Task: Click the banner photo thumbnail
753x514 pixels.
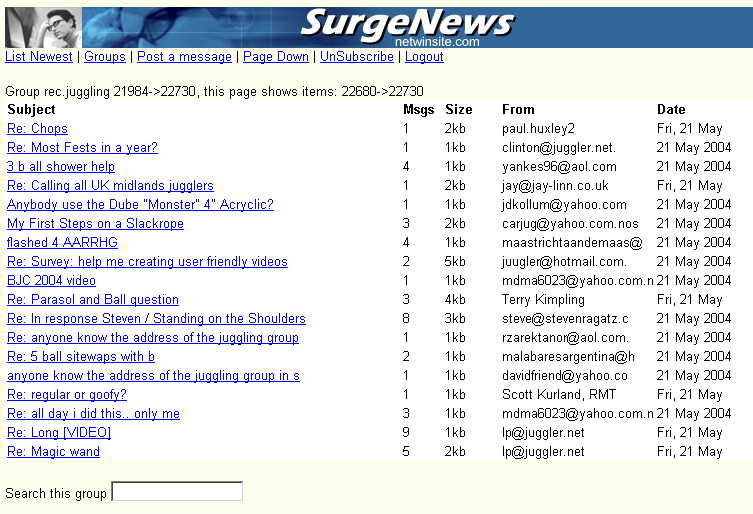Action: (43, 27)
